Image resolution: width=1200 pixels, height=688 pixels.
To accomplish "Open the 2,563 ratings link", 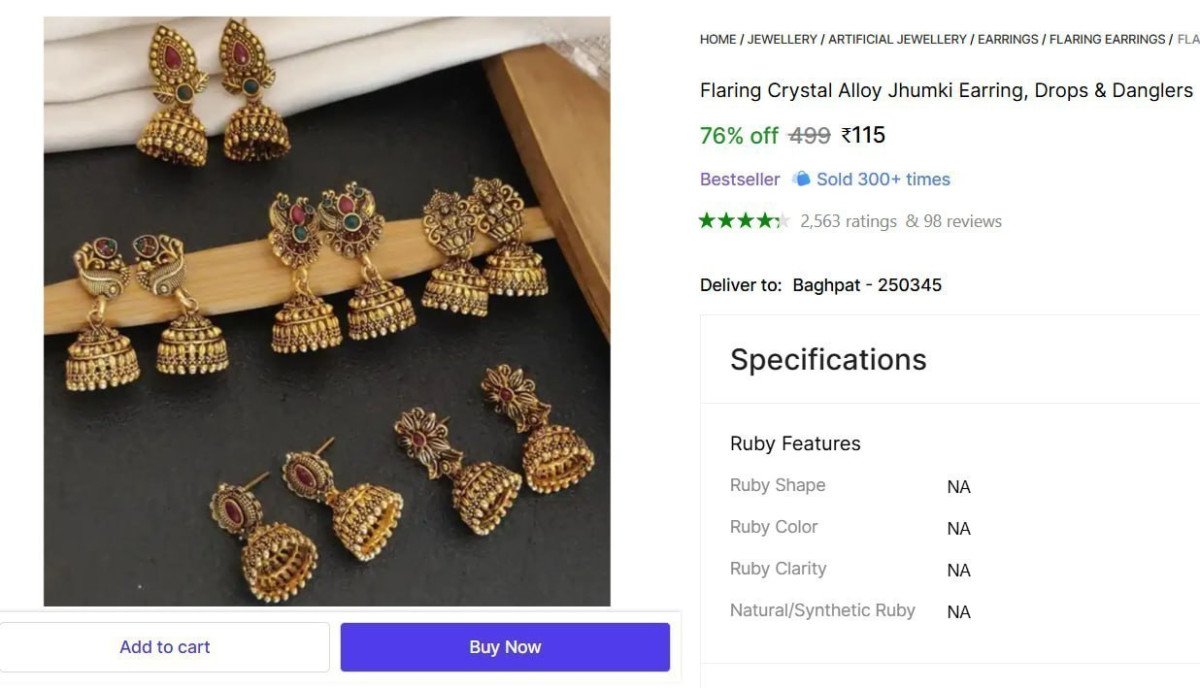I will 848,221.
